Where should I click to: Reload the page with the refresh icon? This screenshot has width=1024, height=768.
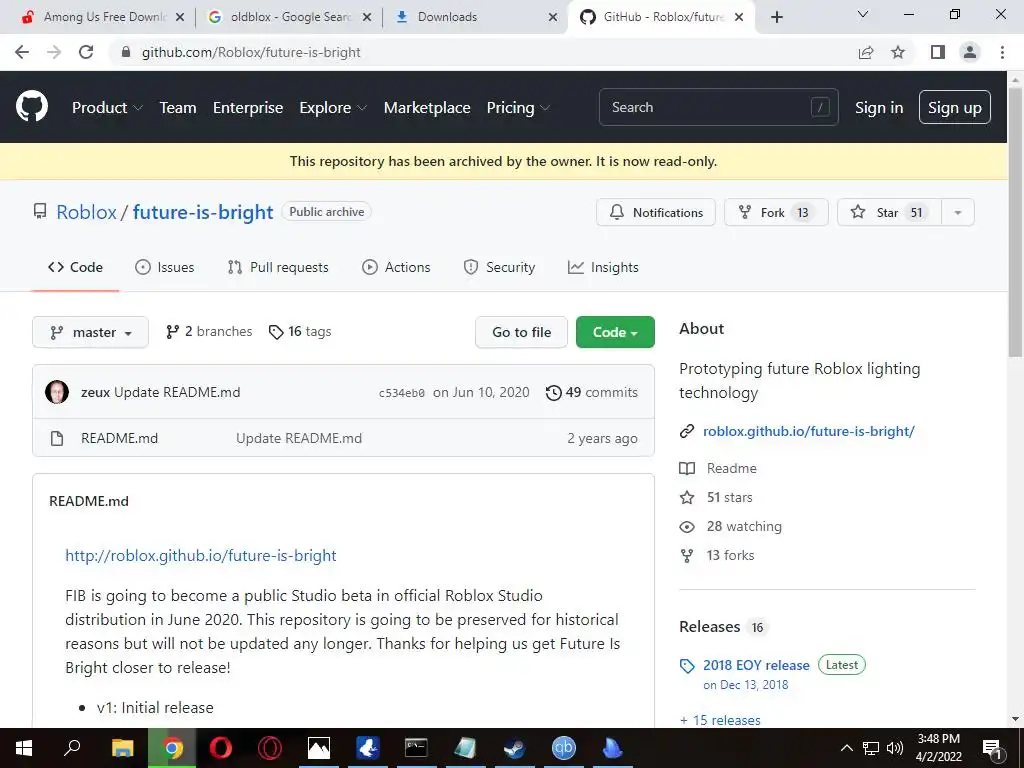(86, 52)
